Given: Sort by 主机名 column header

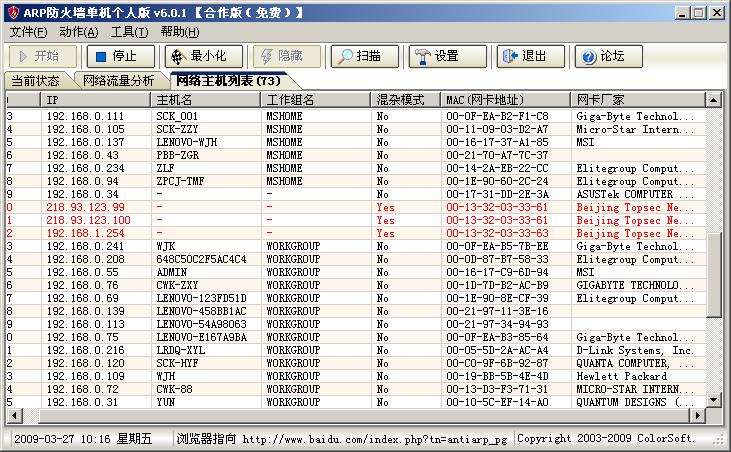Looking at the screenshot, I should (x=206, y=100).
